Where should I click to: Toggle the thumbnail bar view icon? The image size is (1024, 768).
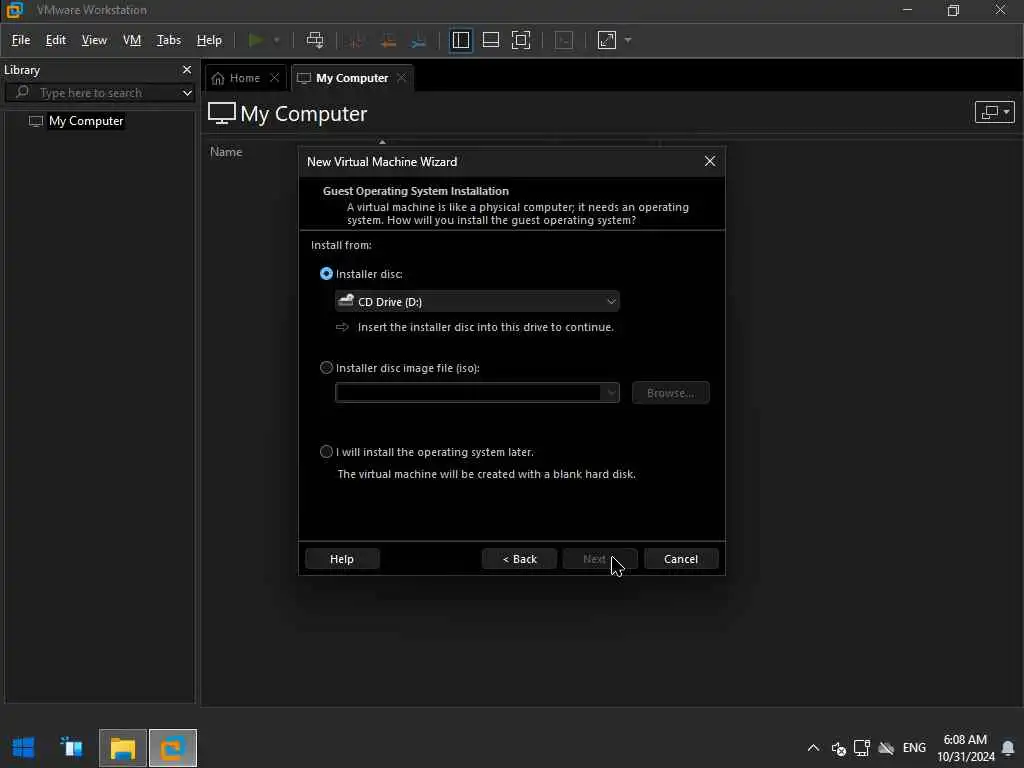pyautogui.click(x=490, y=40)
